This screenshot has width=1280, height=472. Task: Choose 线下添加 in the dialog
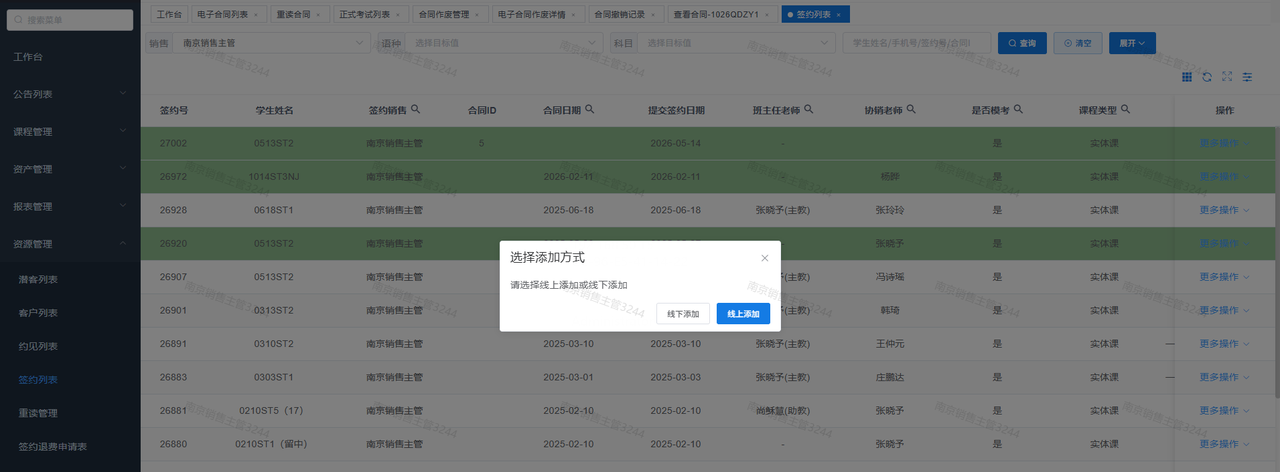(x=684, y=314)
